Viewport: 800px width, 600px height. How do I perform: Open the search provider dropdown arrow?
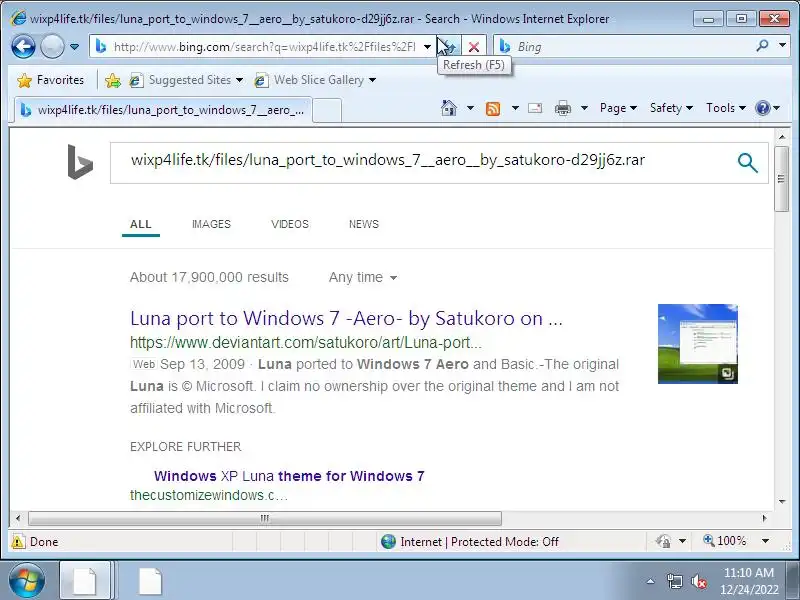782,45
